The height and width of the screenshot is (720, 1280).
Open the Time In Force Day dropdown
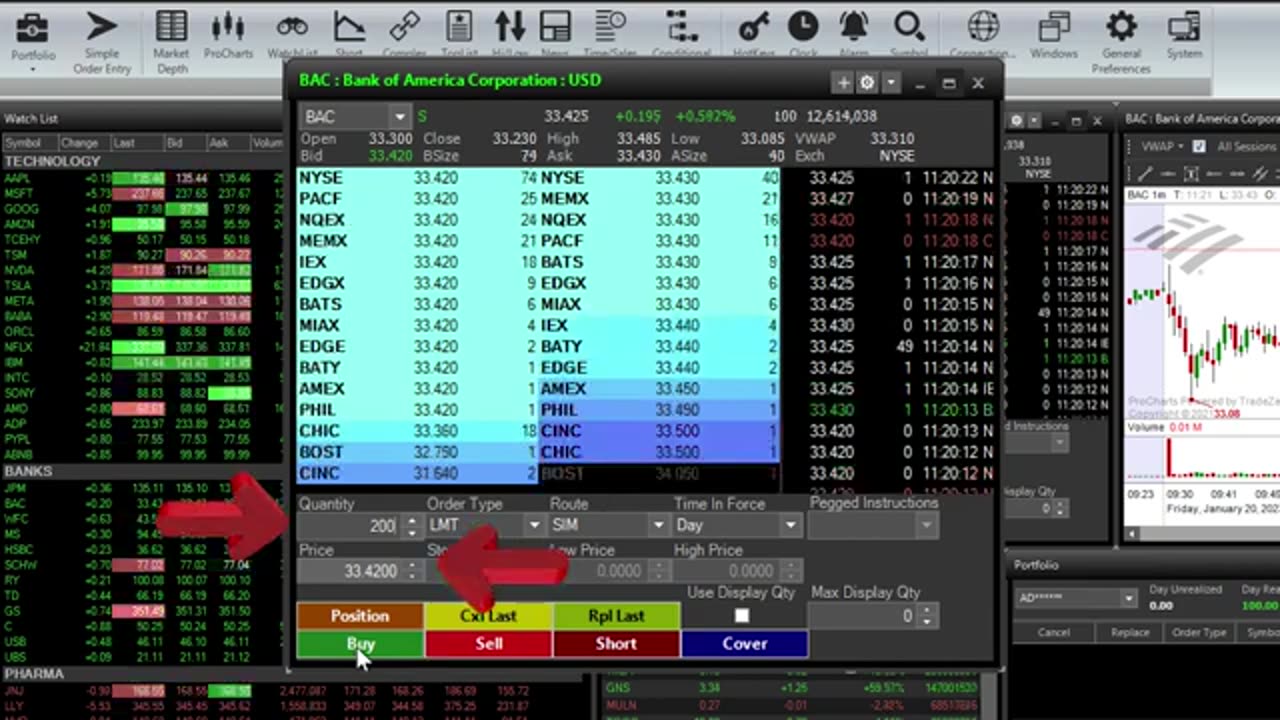791,525
